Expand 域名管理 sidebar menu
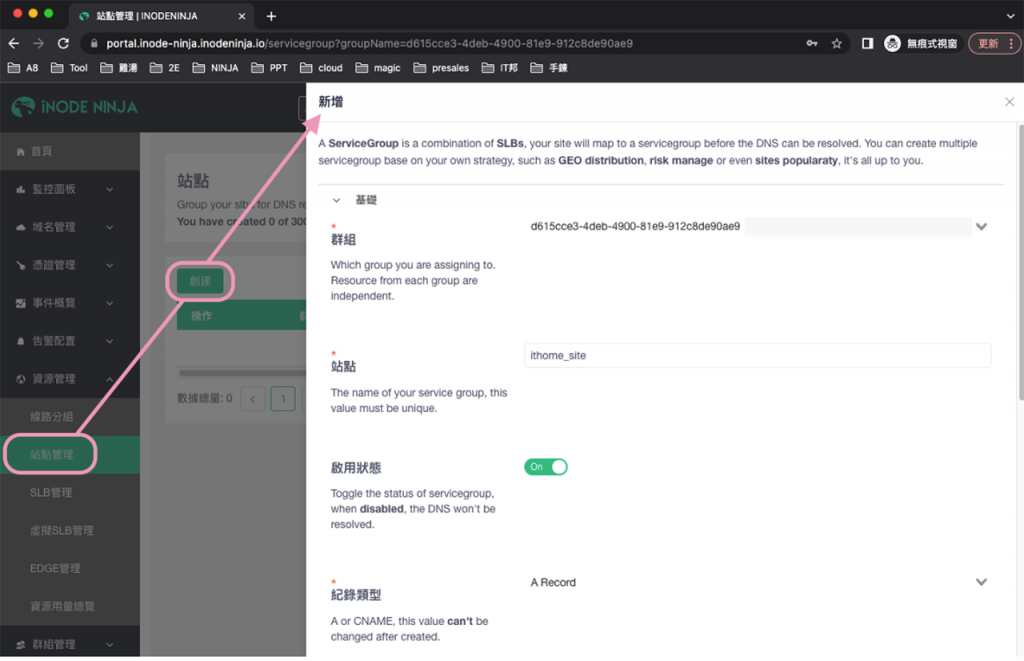This screenshot has width=1024, height=661. tap(70, 227)
